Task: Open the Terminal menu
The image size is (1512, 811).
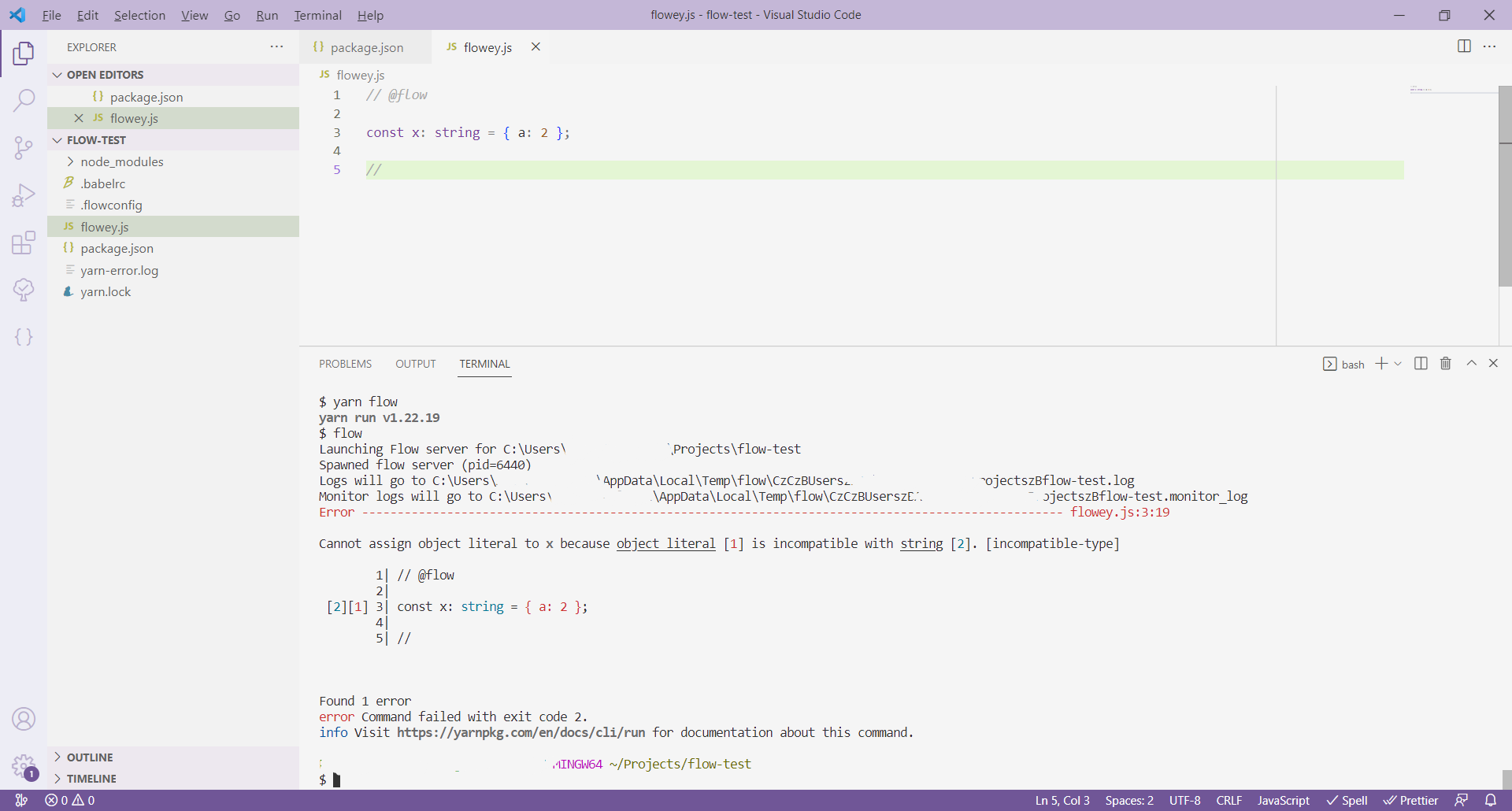Action: point(317,15)
